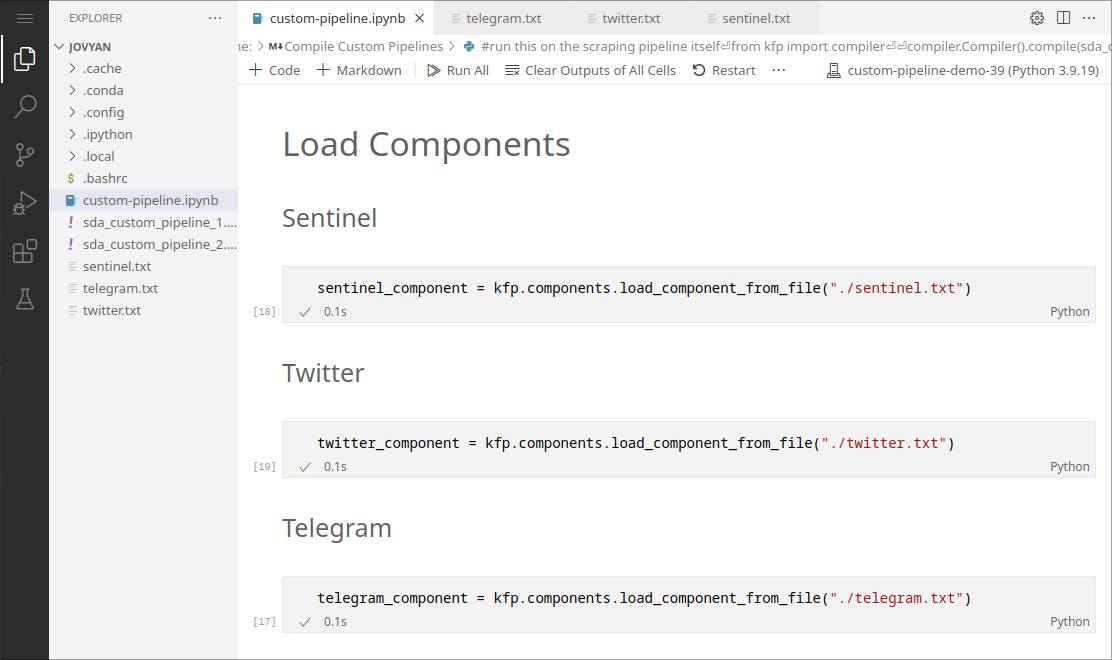Screen dimensions: 1112x660
Task: Open the Run and Debug view
Action: pos(25,203)
